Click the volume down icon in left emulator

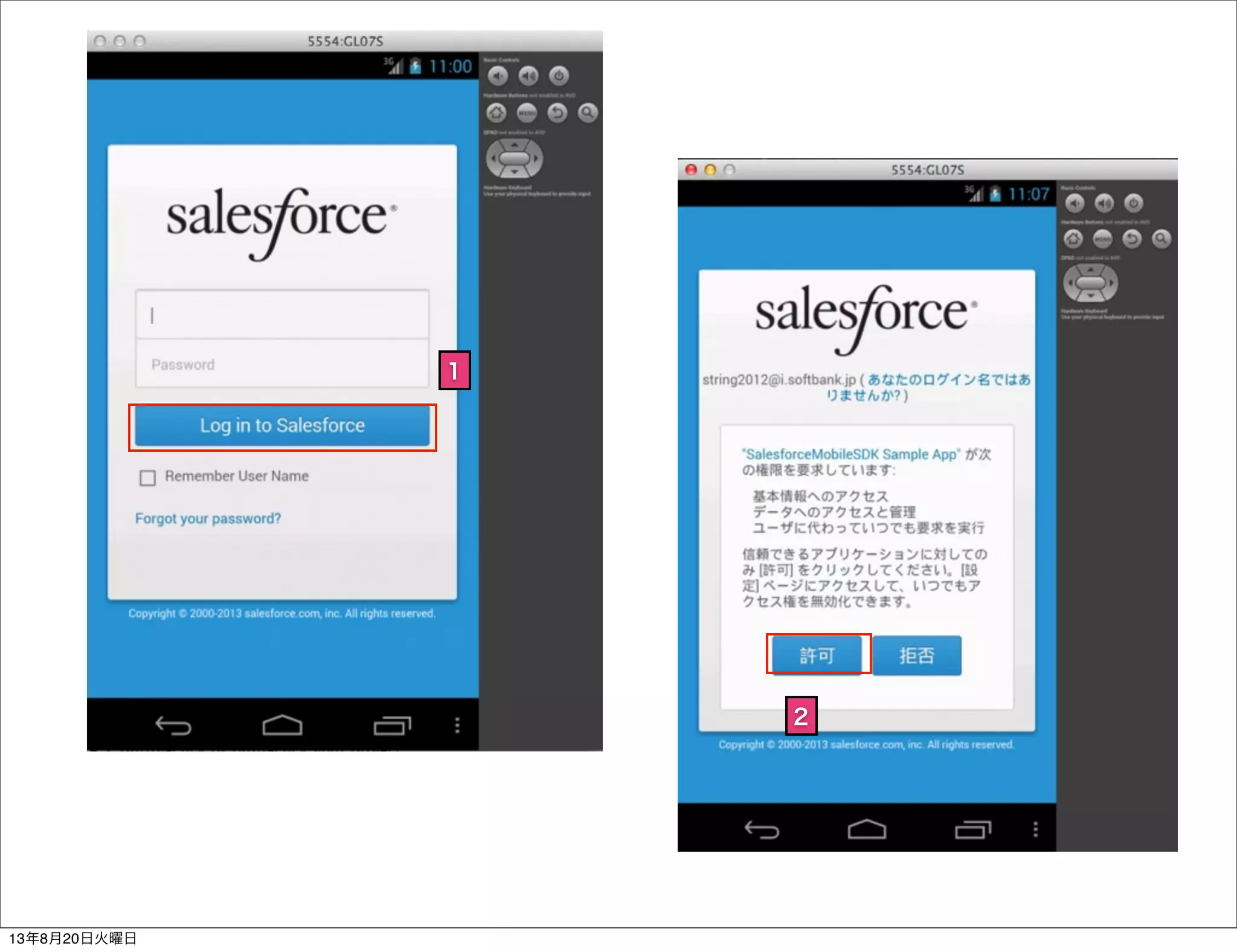[x=498, y=76]
